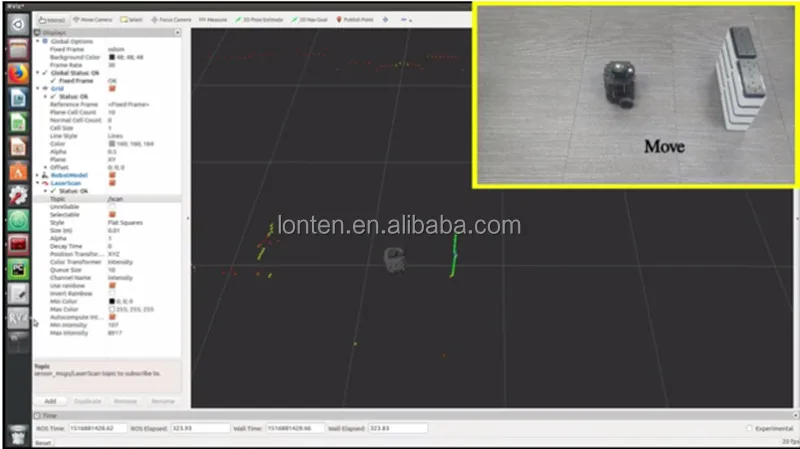Click the Min Color black swatch
The width and height of the screenshot is (800, 449).
(x=112, y=302)
